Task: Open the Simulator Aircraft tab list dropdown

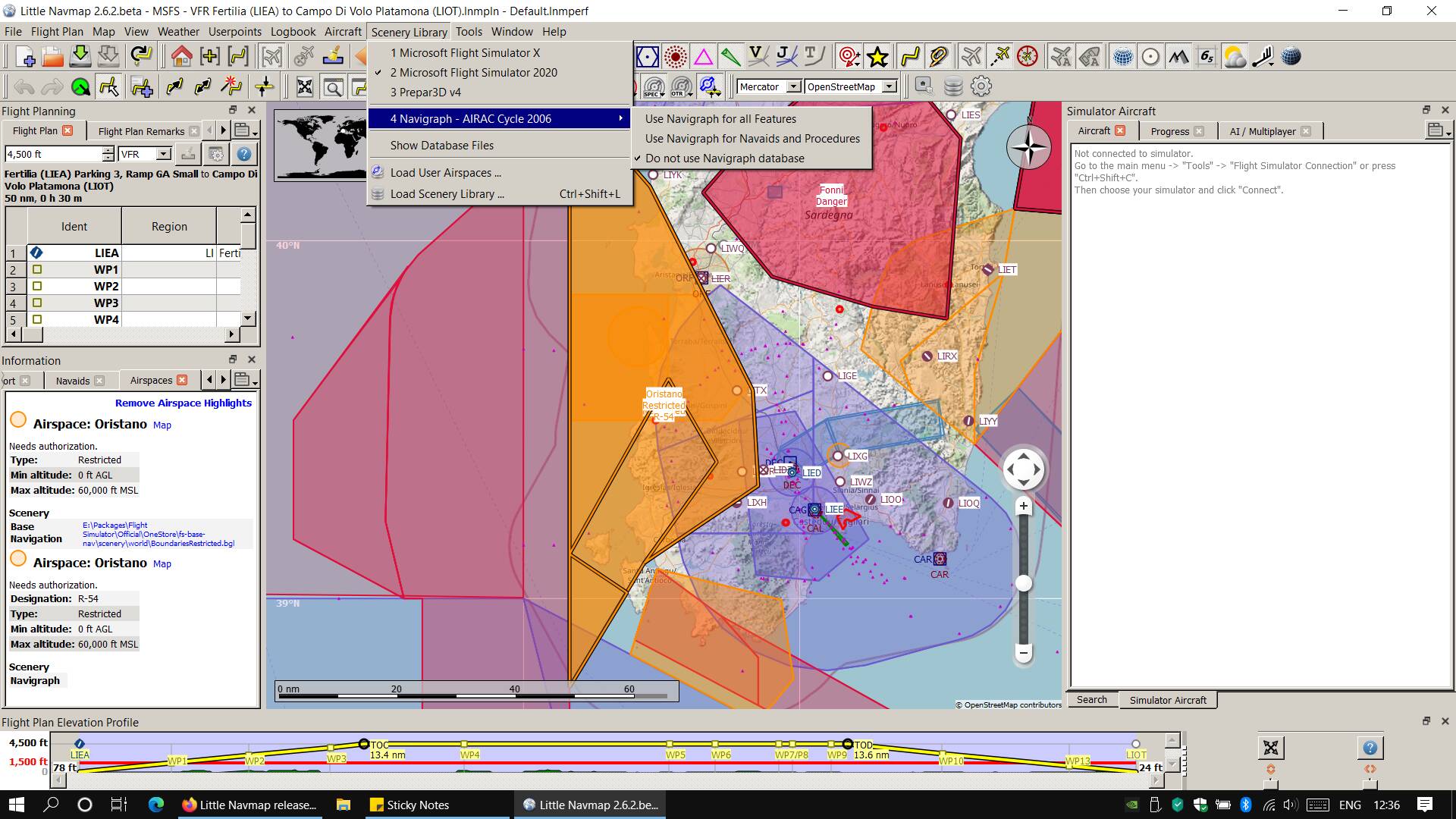Action: point(1439,130)
